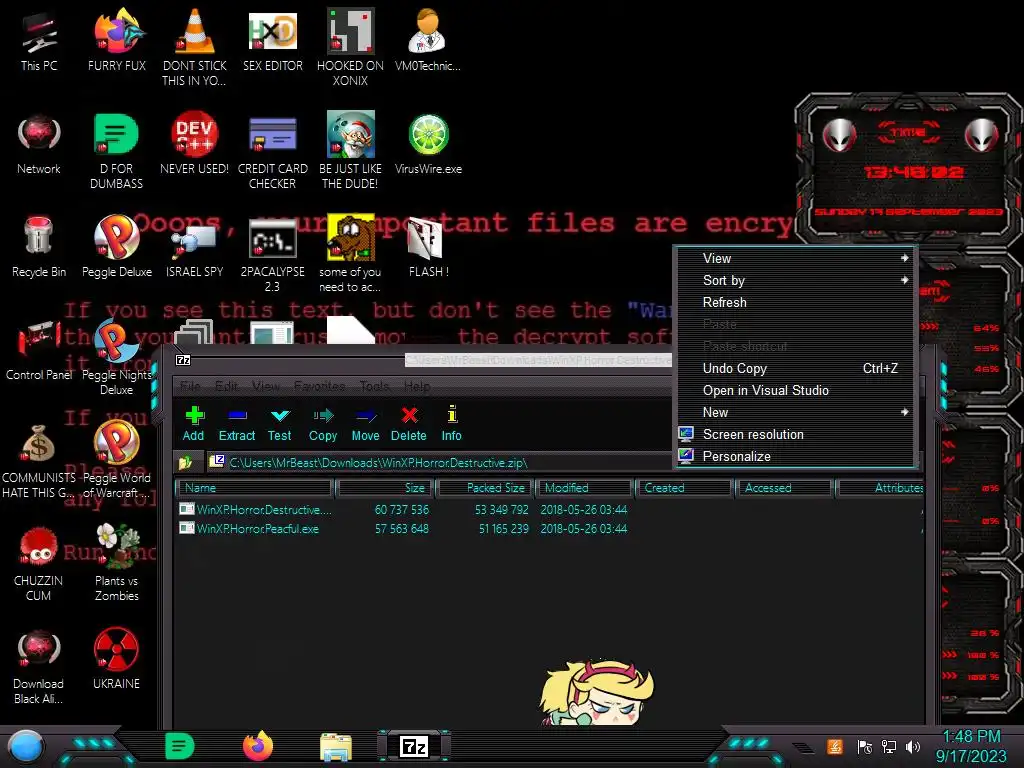Open 2PACALYPSE 2.3 shortcut
1024x768 pixels.
pos(273,255)
